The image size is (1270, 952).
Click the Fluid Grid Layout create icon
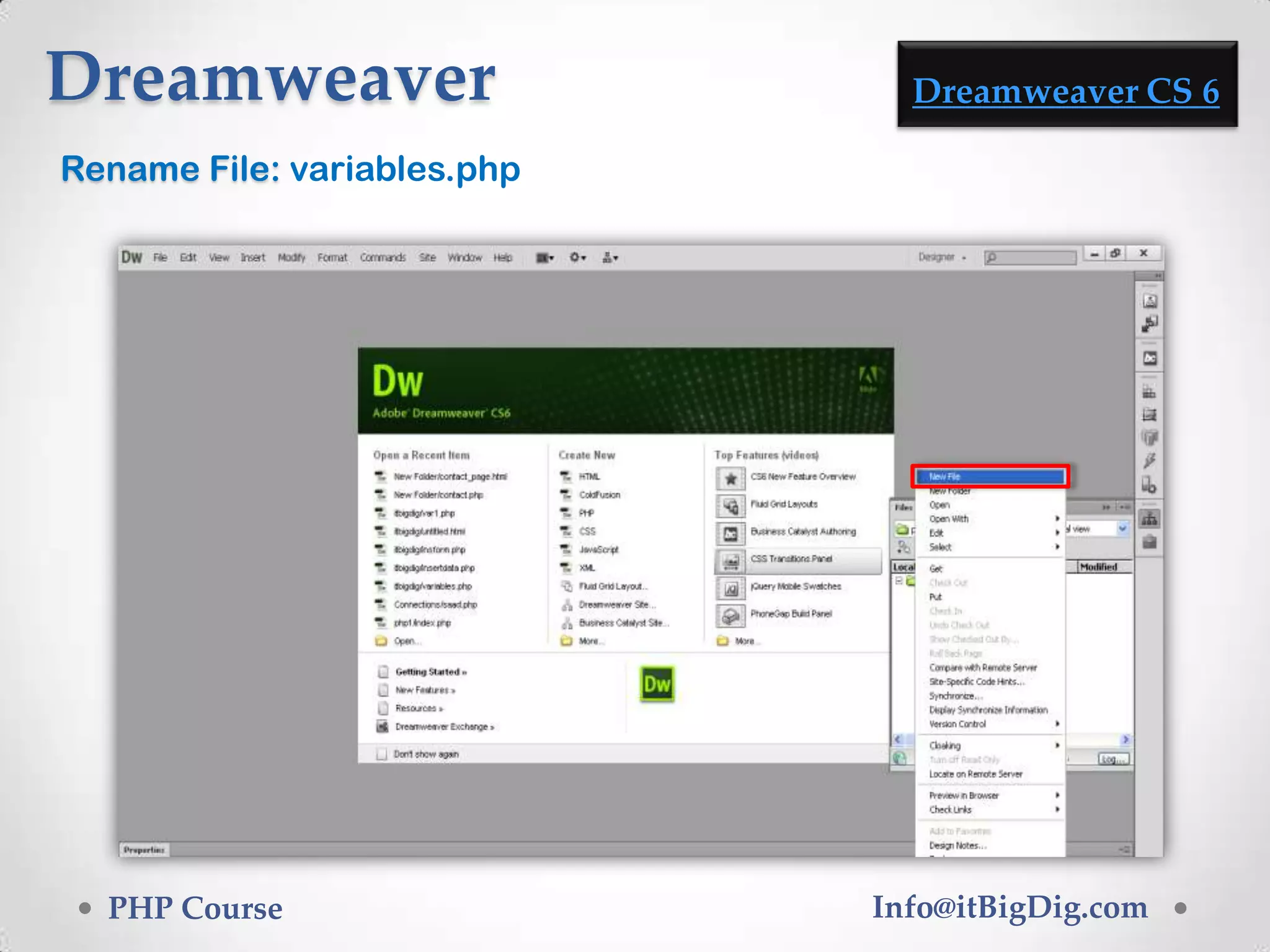pyautogui.click(x=566, y=586)
